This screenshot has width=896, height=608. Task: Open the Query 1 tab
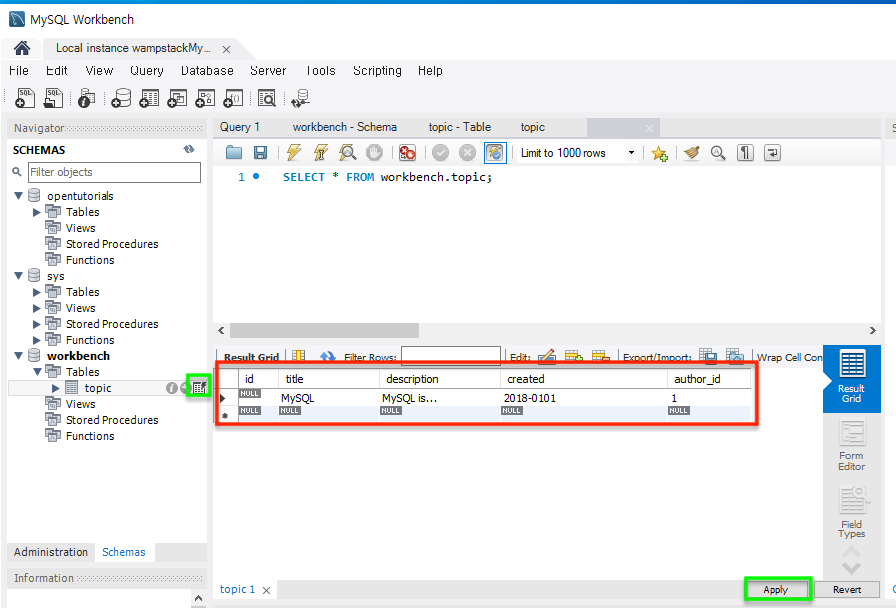point(240,127)
